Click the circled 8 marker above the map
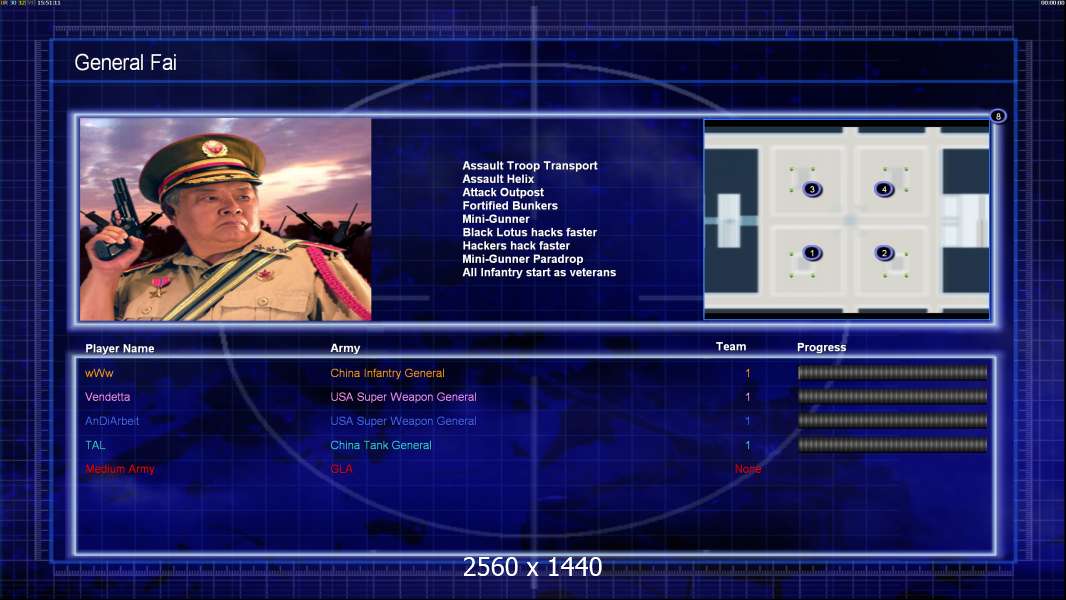This screenshot has height=600, width=1066. pyautogui.click(x=997, y=116)
